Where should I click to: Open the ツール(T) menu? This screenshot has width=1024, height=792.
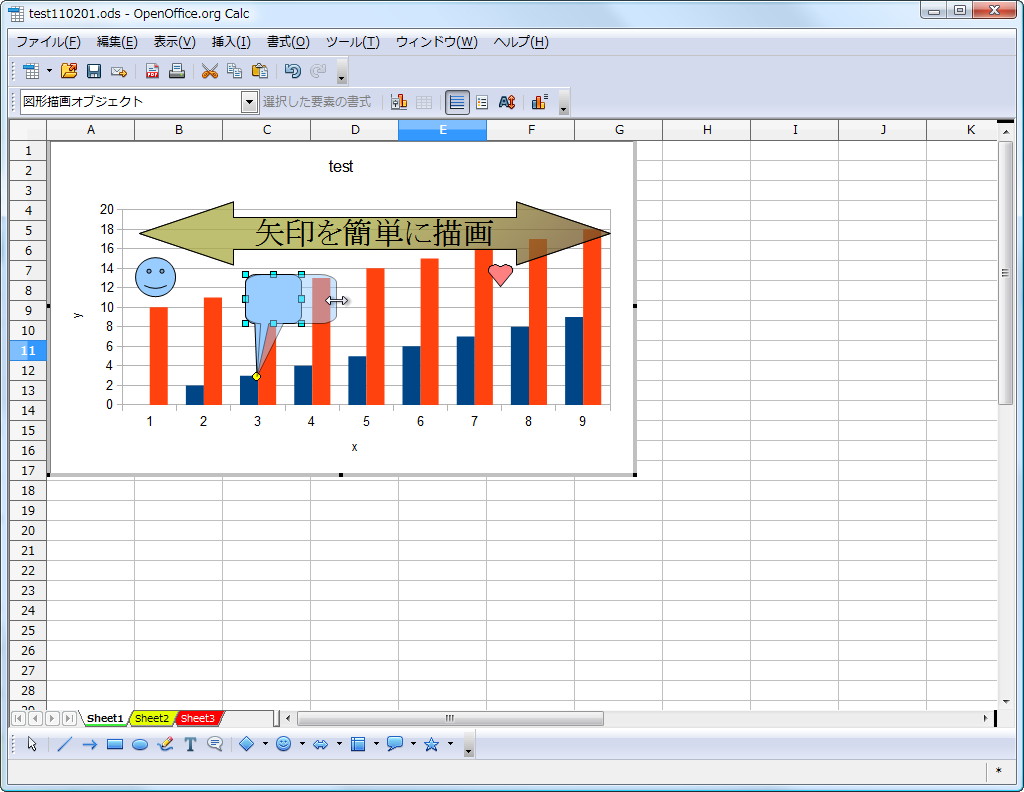[x=353, y=42]
